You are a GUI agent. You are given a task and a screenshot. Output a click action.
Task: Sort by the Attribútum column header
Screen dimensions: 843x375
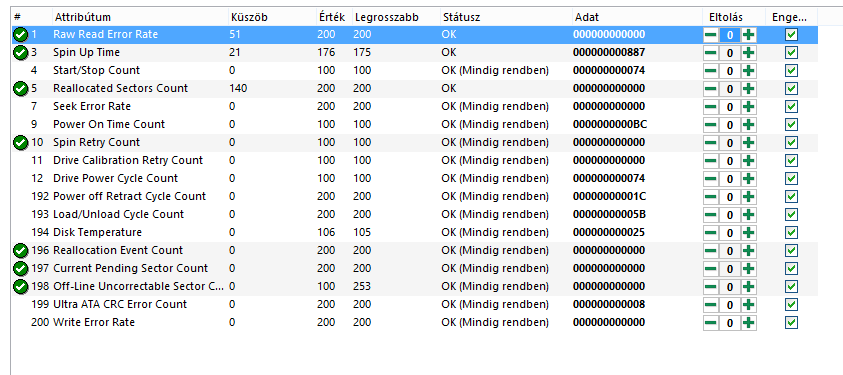coord(140,17)
